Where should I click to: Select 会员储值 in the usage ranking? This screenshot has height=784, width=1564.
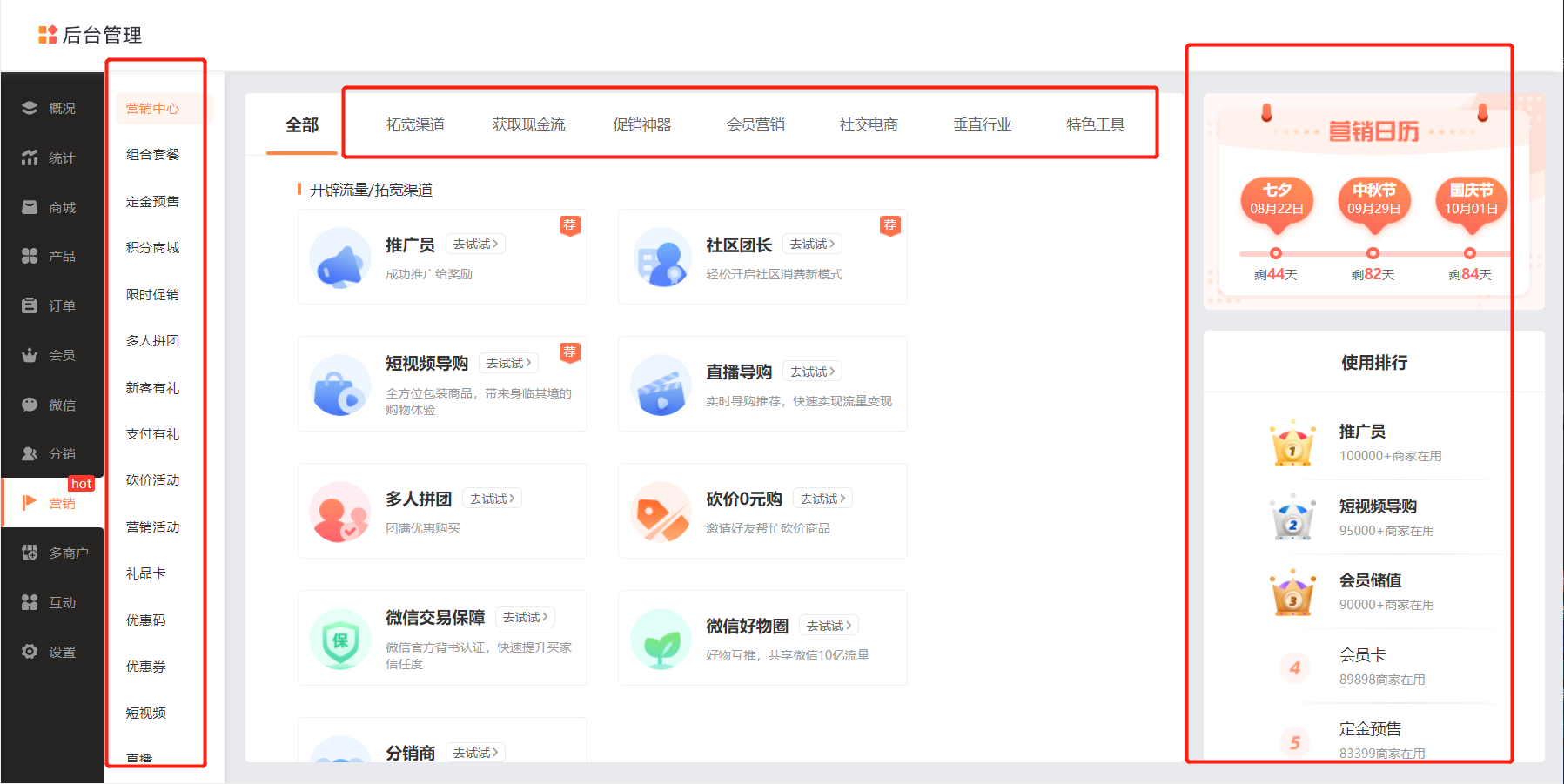click(x=1370, y=580)
